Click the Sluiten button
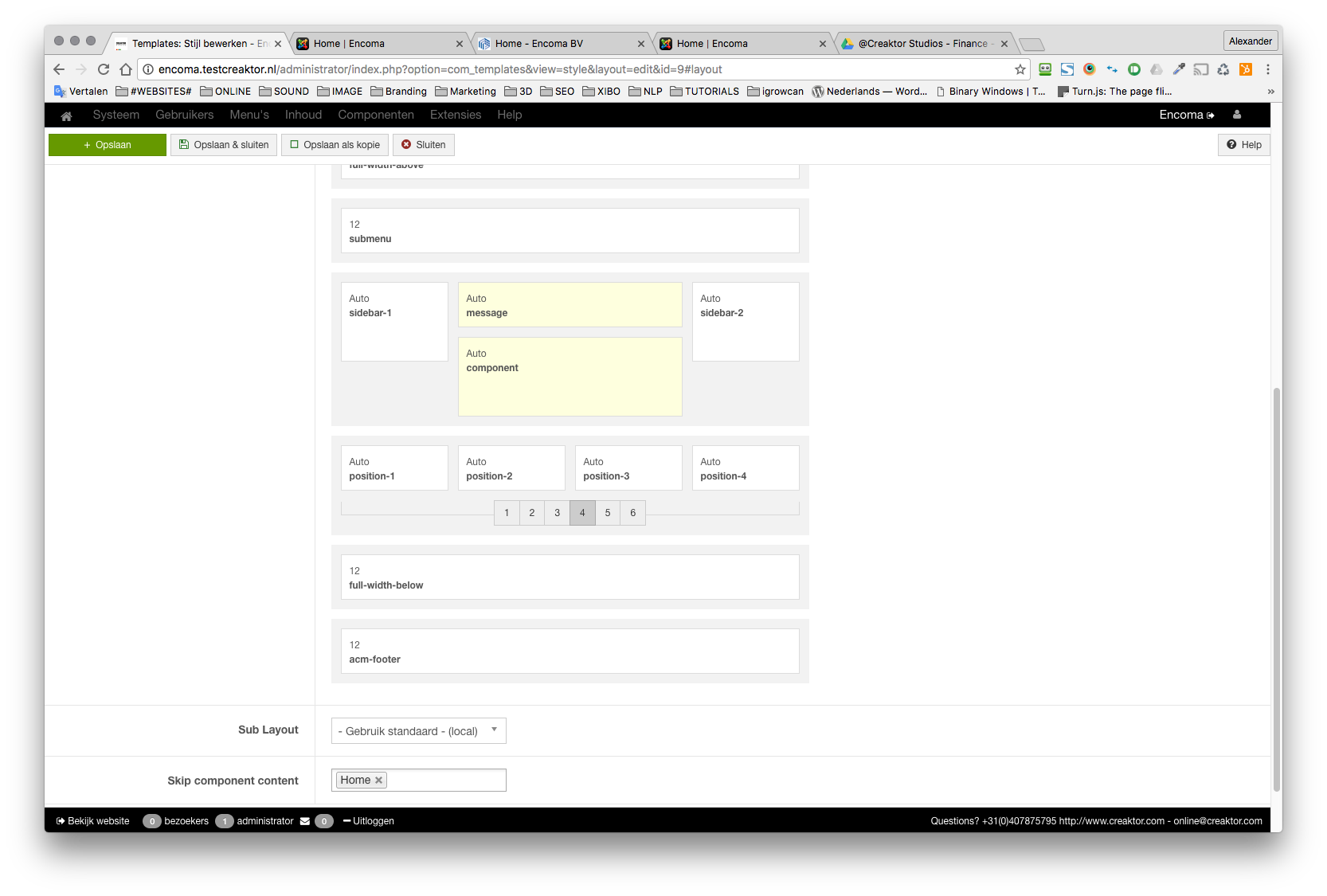 (424, 145)
